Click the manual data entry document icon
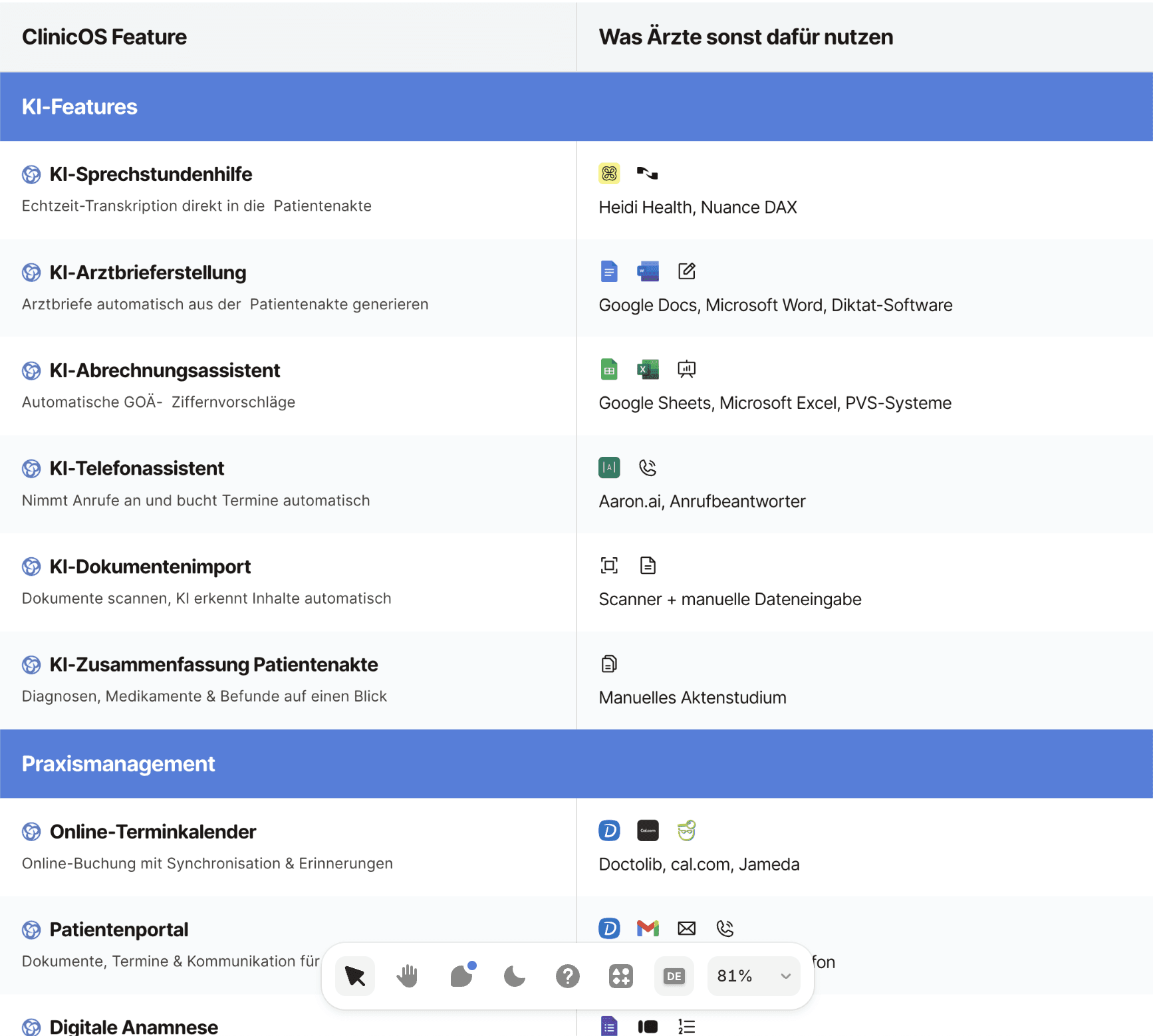This screenshot has width=1153, height=1036. (648, 565)
